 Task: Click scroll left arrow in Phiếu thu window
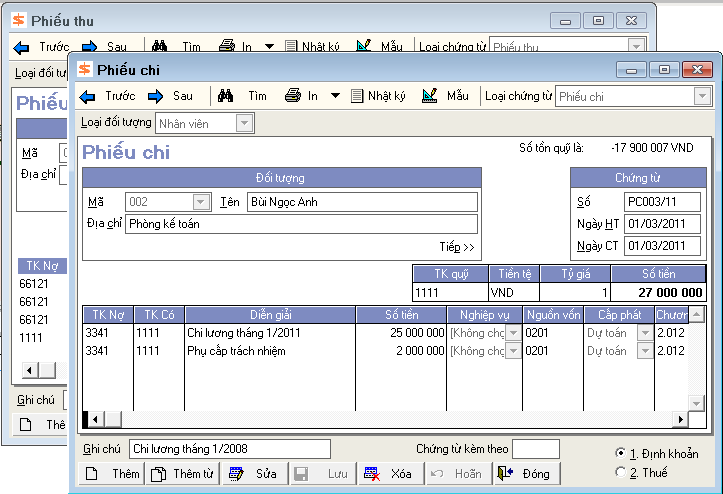(x=30, y=370)
